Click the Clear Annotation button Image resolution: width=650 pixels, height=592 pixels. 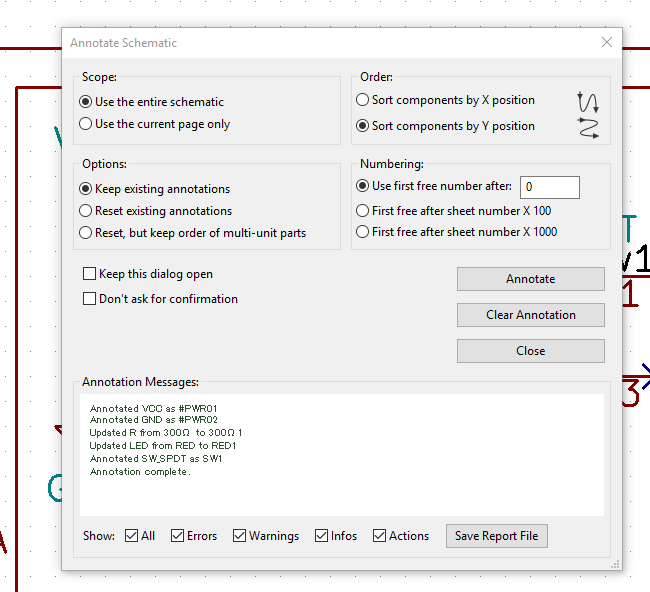tap(531, 315)
